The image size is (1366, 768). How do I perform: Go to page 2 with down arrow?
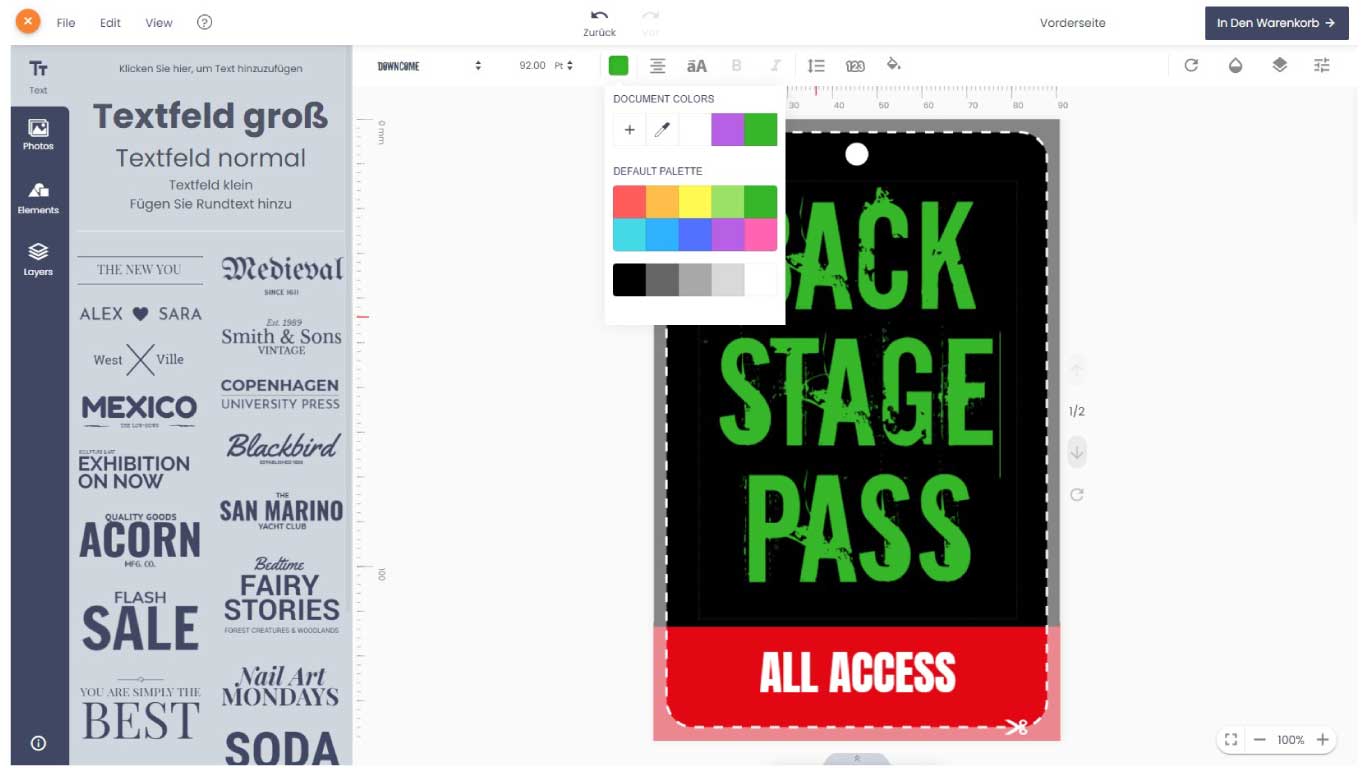pyautogui.click(x=1077, y=452)
